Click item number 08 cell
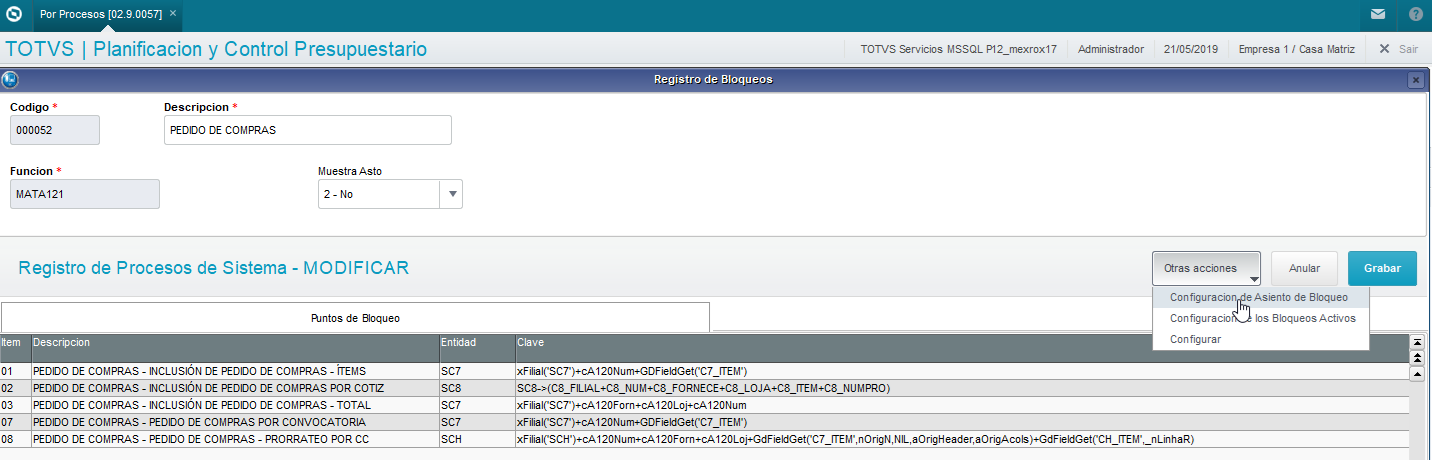 coord(15,439)
